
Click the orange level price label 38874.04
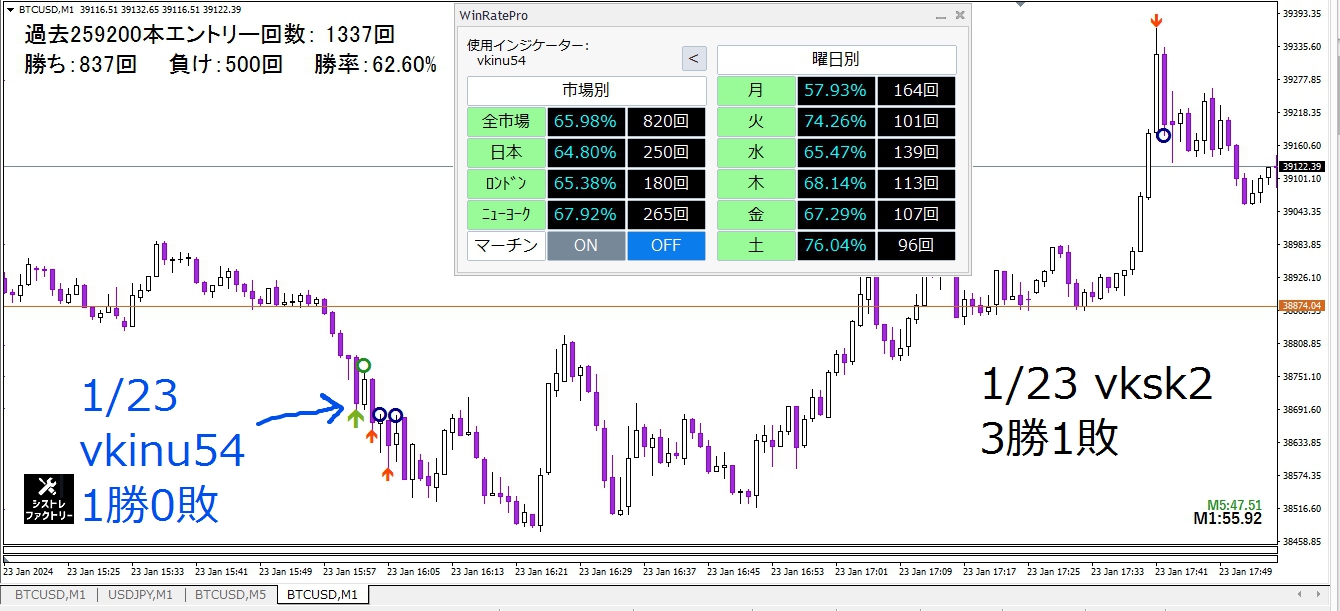pyautogui.click(x=1301, y=305)
